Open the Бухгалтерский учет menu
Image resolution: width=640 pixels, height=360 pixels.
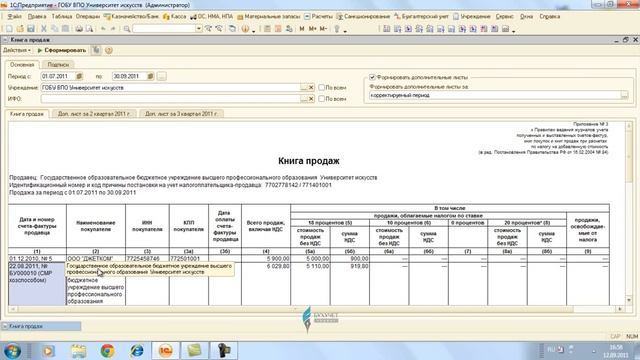pos(422,17)
